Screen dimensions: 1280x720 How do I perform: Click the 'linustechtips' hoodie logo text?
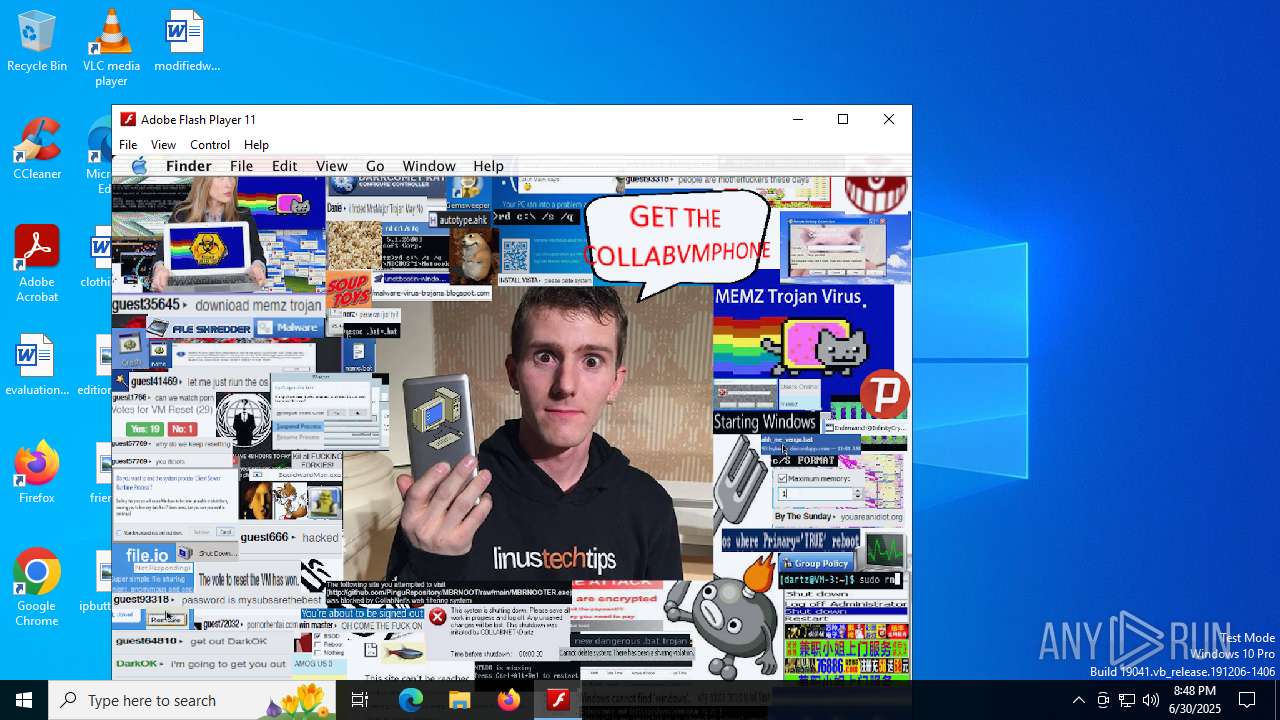(554, 559)
